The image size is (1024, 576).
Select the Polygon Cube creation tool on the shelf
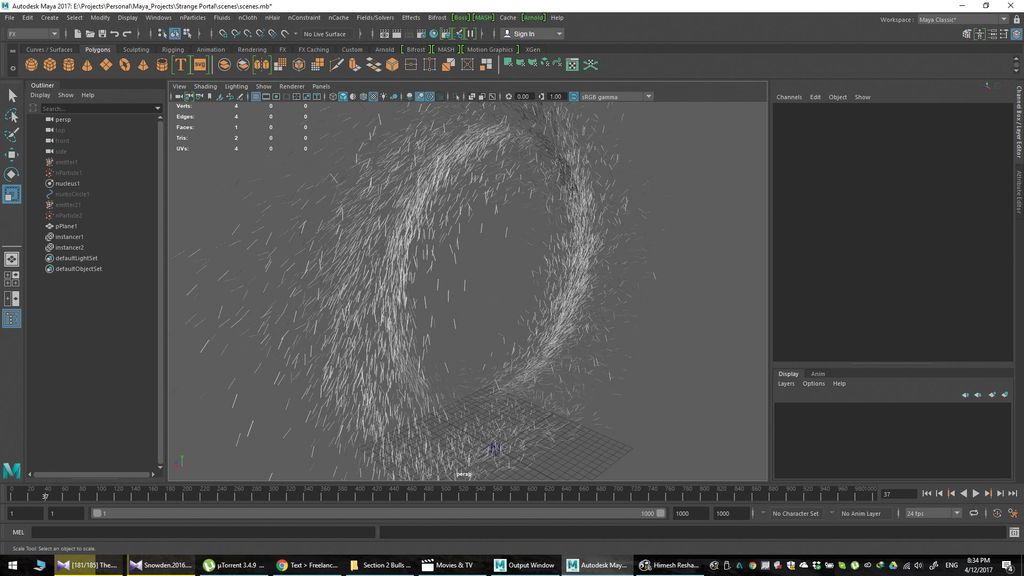coord(50,64)
